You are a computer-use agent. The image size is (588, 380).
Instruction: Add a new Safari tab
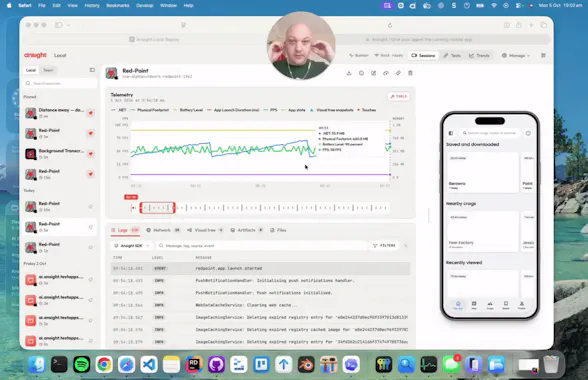531,25
